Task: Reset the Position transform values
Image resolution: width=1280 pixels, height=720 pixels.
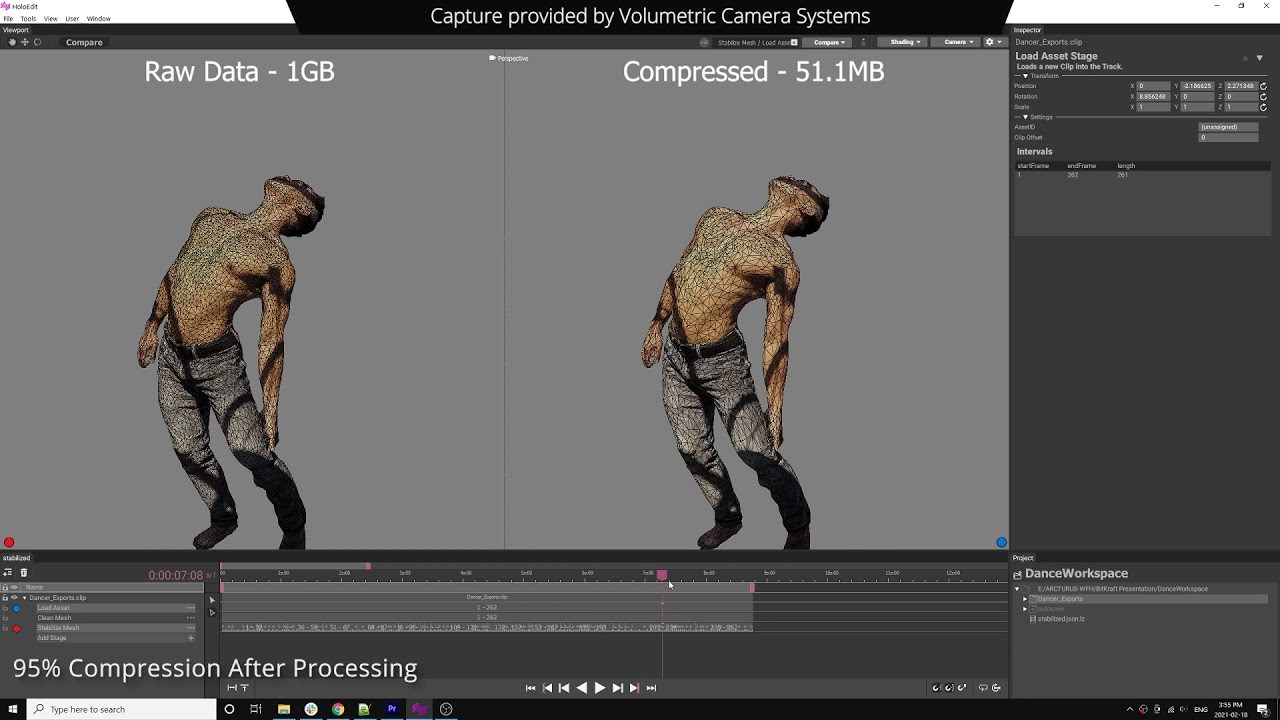Action: [1263, 86]
